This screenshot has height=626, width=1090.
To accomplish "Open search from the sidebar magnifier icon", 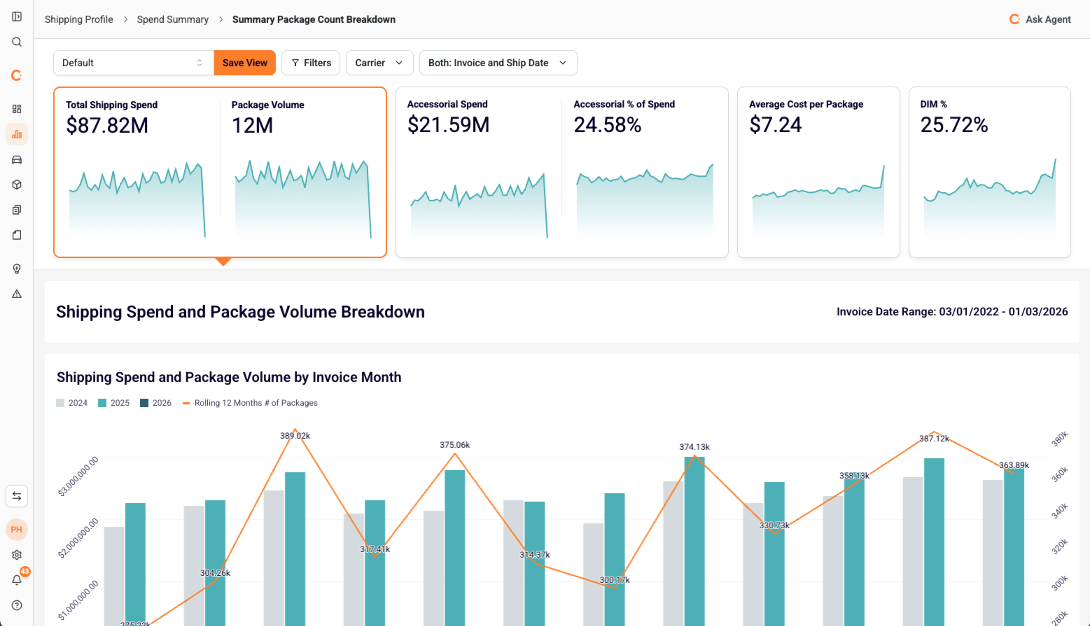I will (16, 42).
